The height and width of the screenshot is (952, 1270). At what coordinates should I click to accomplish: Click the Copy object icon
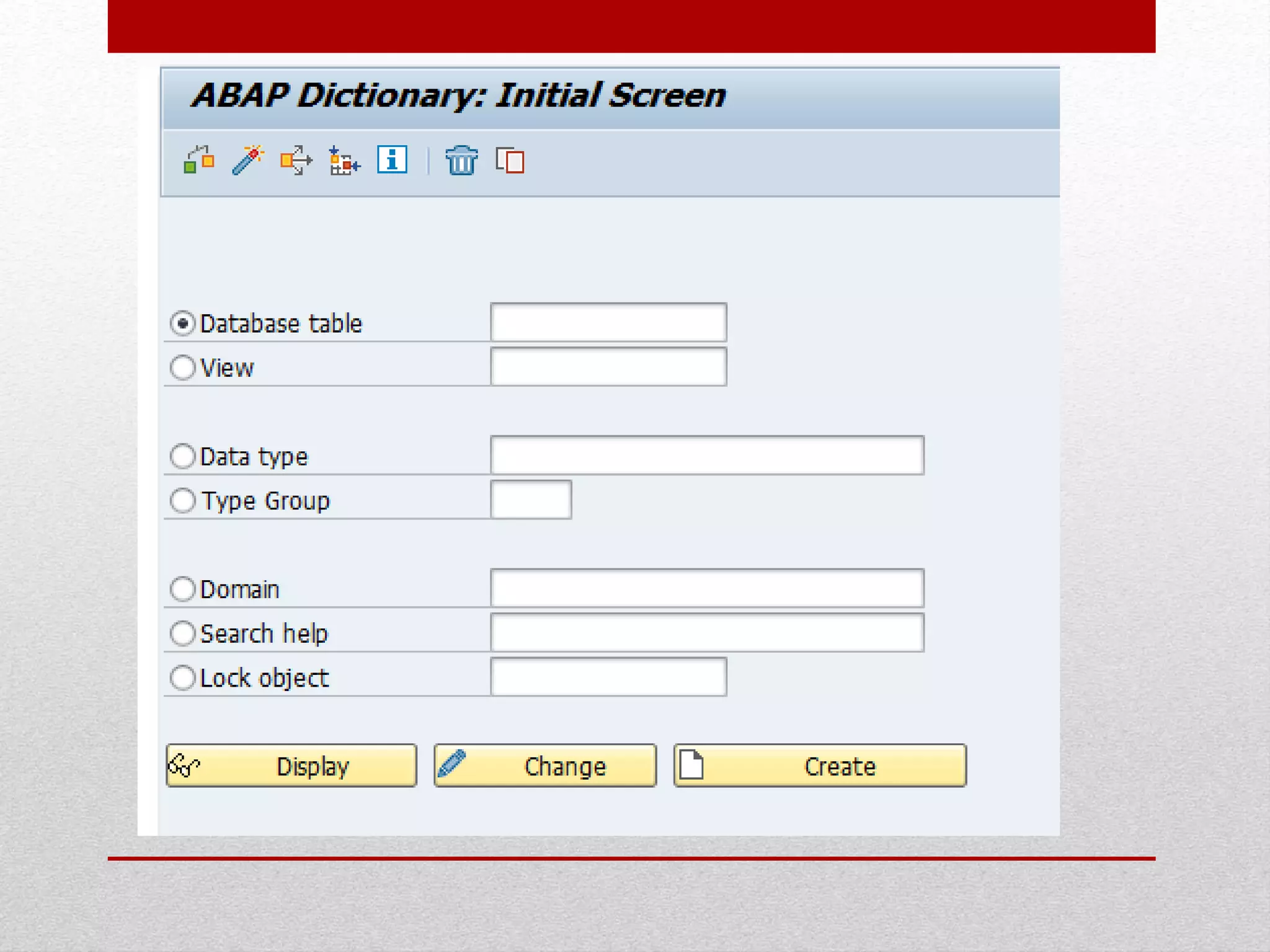[x=510, y=161]
